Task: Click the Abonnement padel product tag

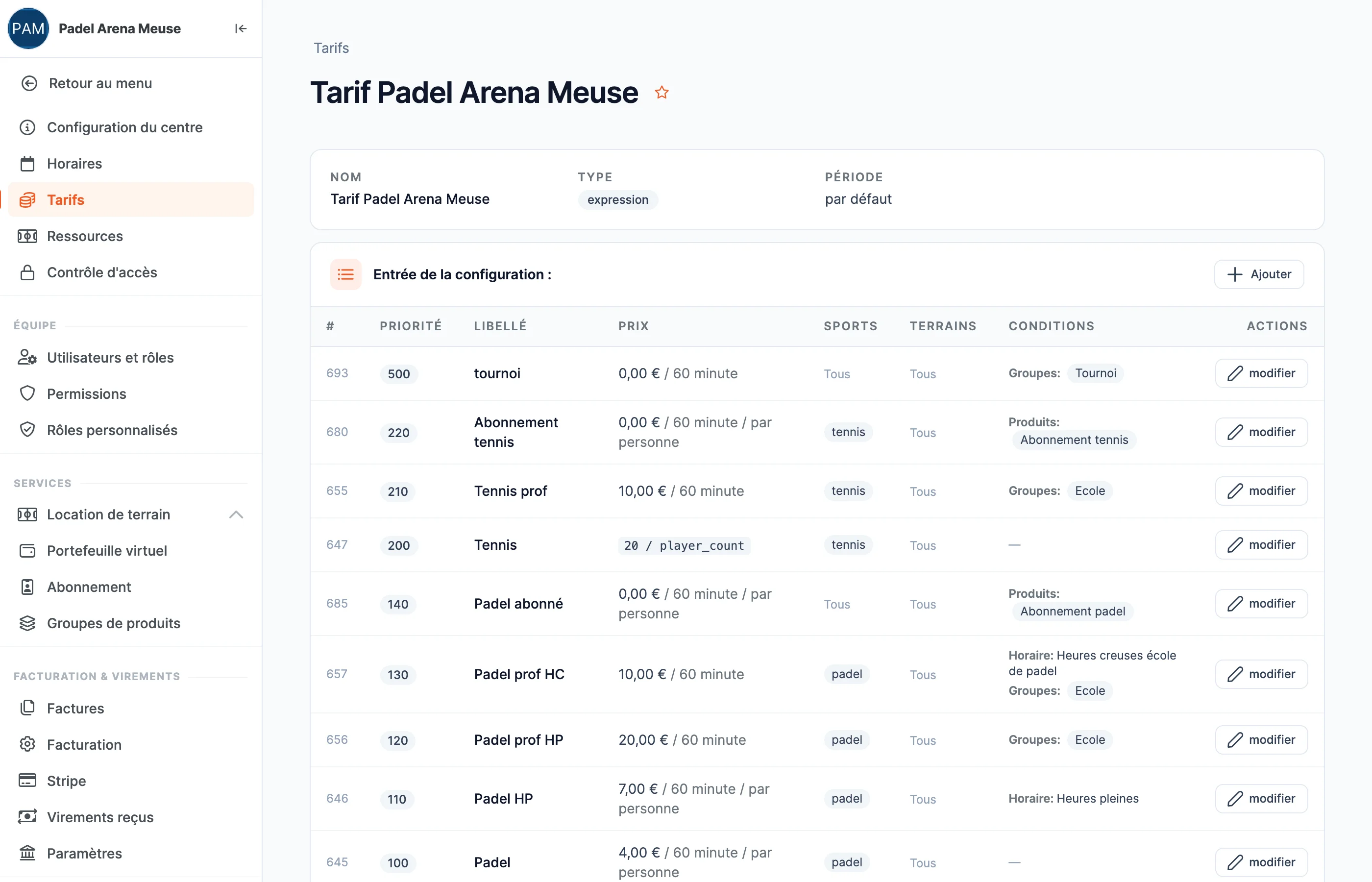Action: (1073, 612)
